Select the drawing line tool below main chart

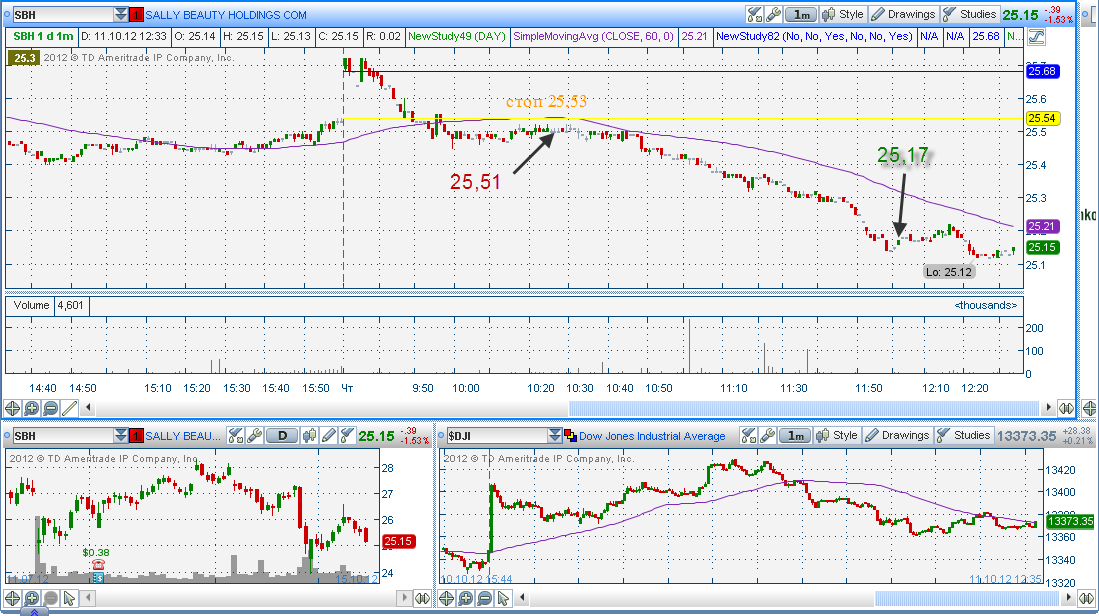69,408
